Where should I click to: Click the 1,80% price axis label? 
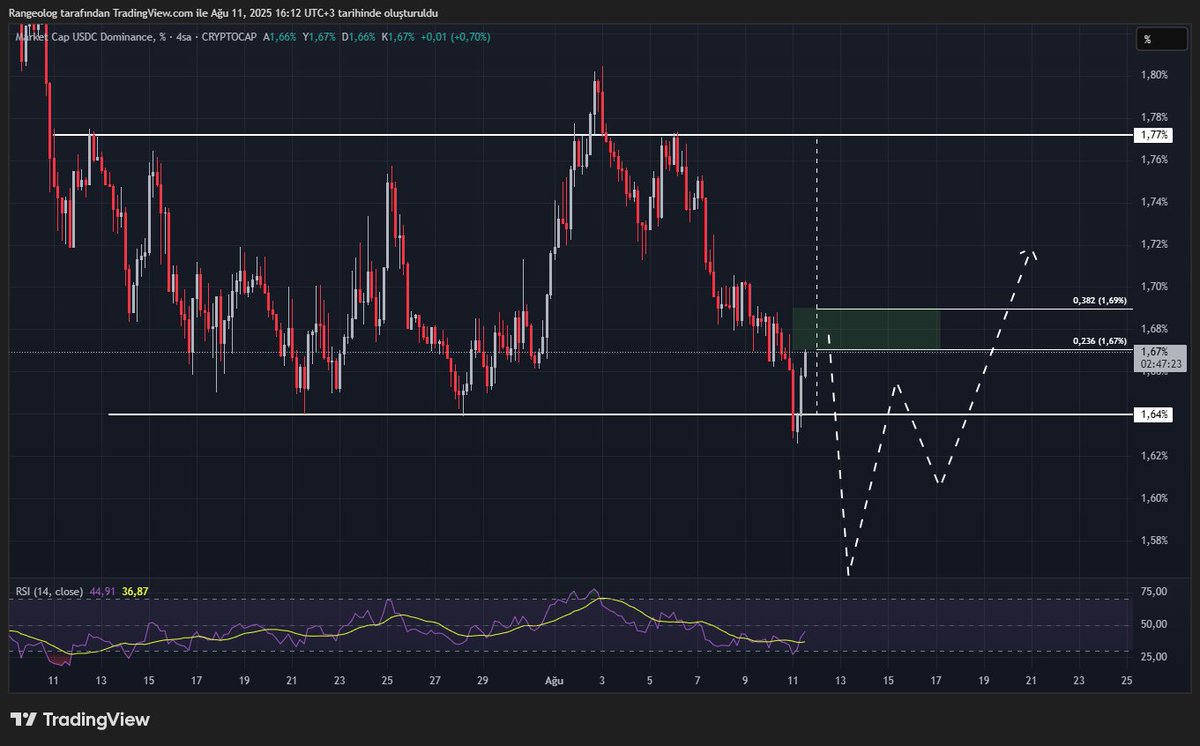(x=1154, y=75)
